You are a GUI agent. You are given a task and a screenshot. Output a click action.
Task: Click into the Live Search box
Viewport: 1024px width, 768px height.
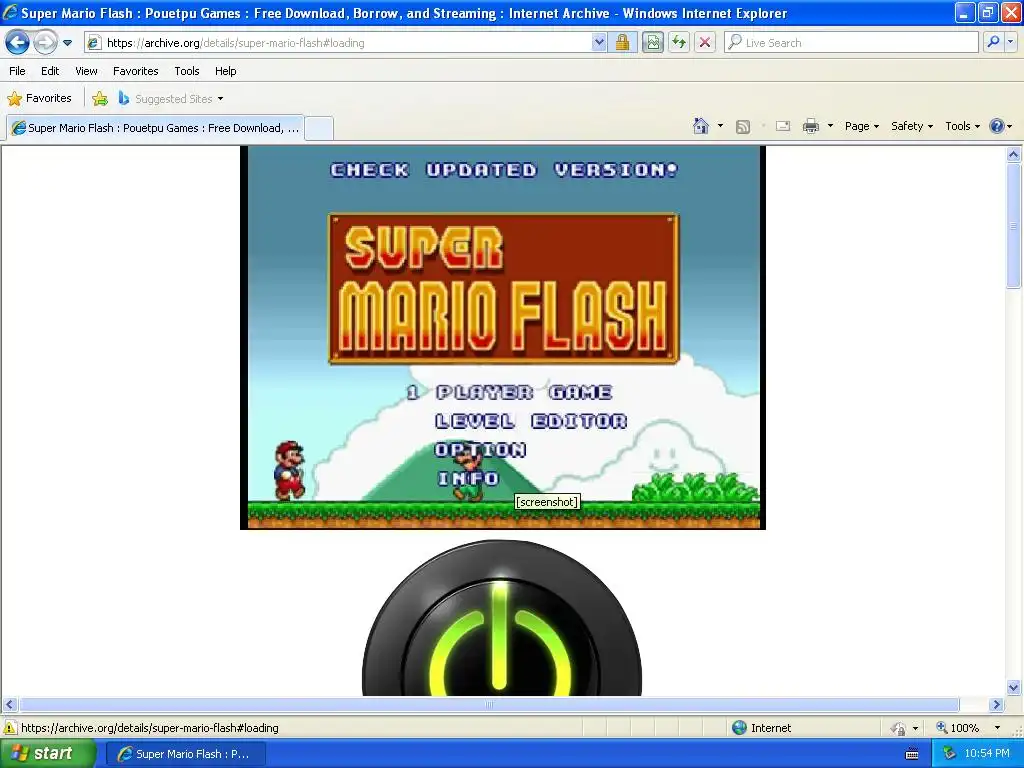(852, 43)
